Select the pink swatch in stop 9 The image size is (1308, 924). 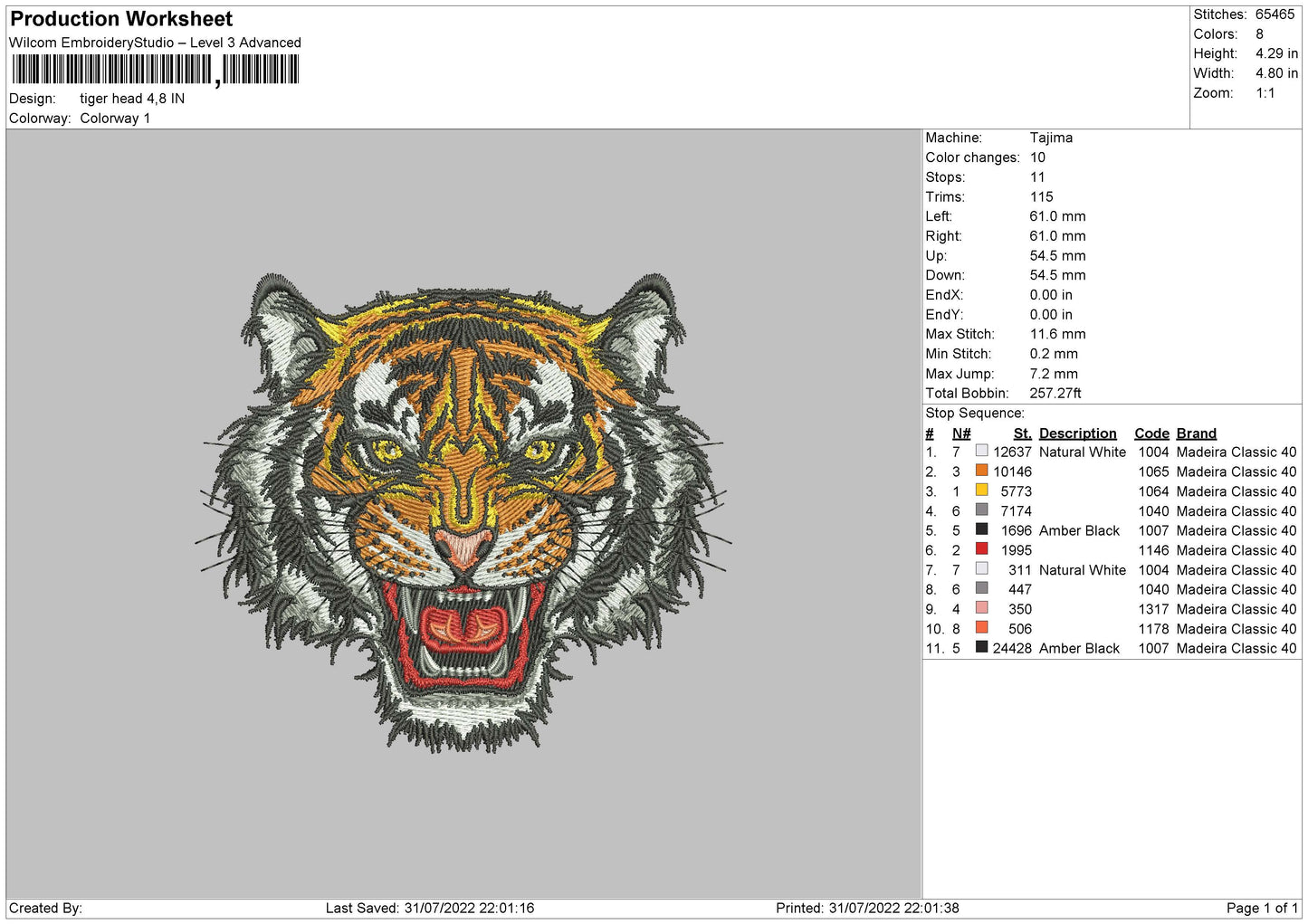point(981,608)
